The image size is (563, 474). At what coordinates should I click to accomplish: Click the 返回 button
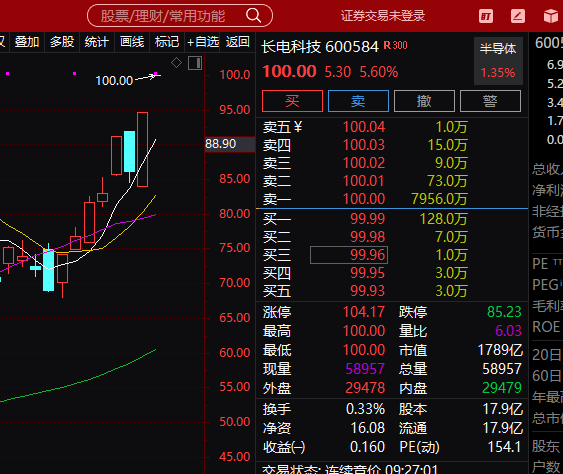(237, 42)
